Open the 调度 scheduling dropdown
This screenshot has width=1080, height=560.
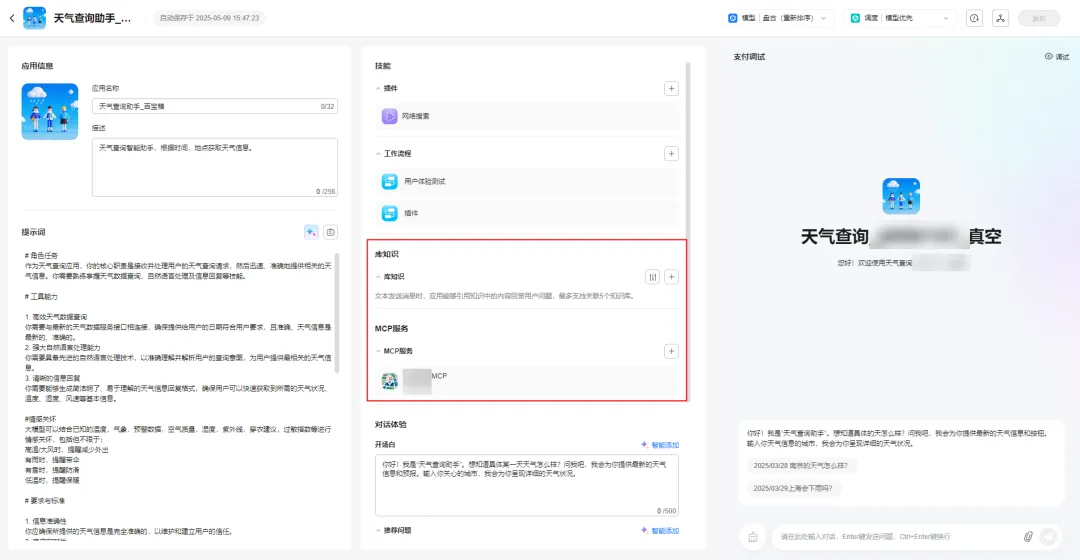tap(900, 18)
